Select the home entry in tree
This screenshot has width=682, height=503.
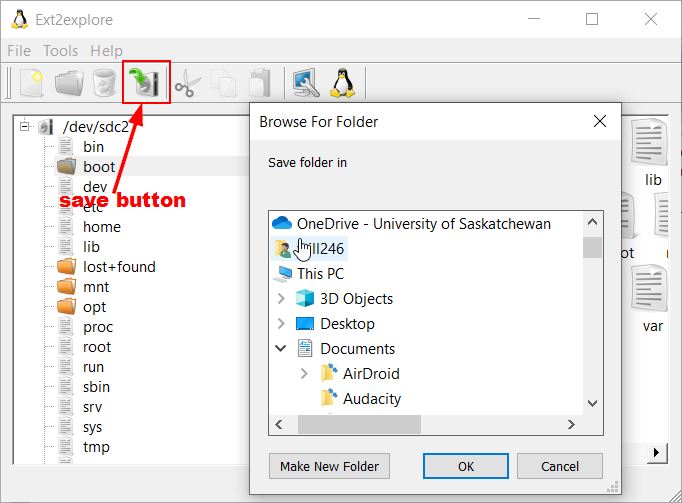102,227
